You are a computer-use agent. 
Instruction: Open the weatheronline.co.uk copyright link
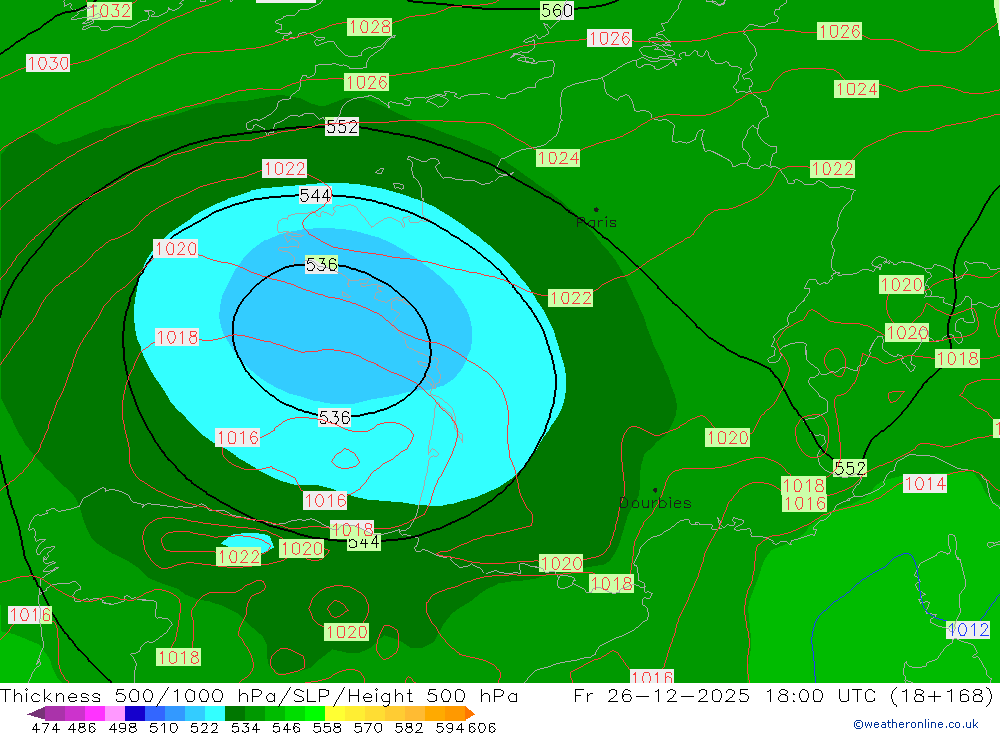point(915,724)
